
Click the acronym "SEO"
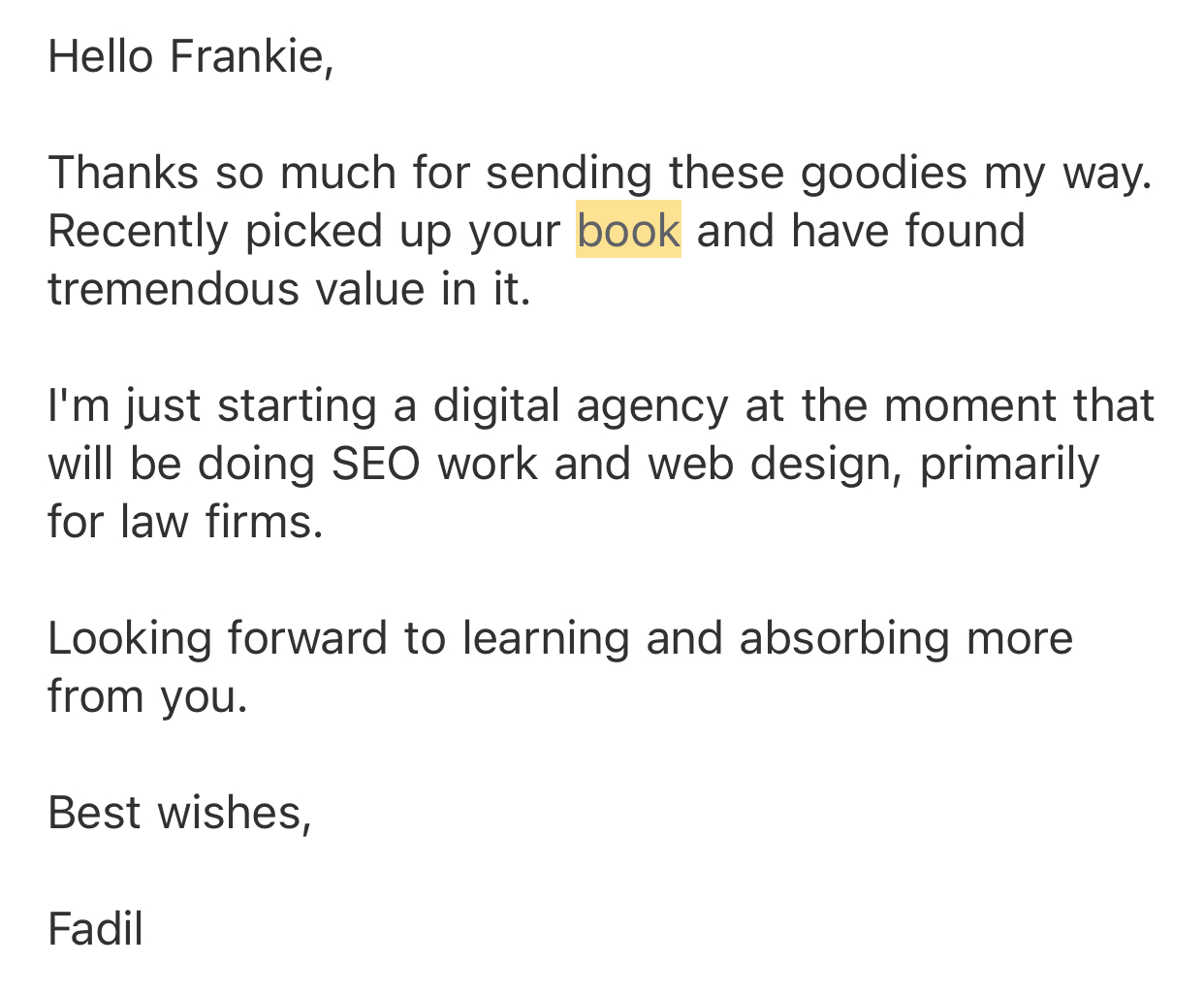376,464
